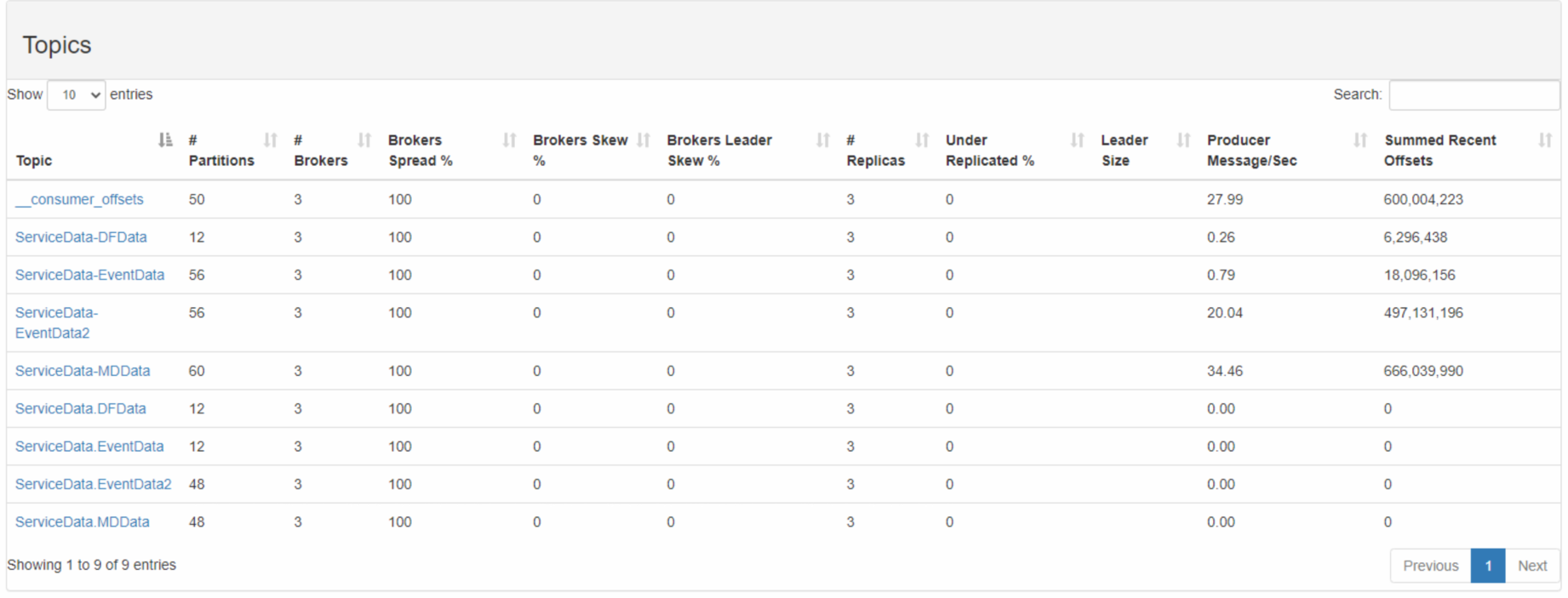Open the ServiceData.MDData topic link
The image size is (1568, 598).
[82, 522]
